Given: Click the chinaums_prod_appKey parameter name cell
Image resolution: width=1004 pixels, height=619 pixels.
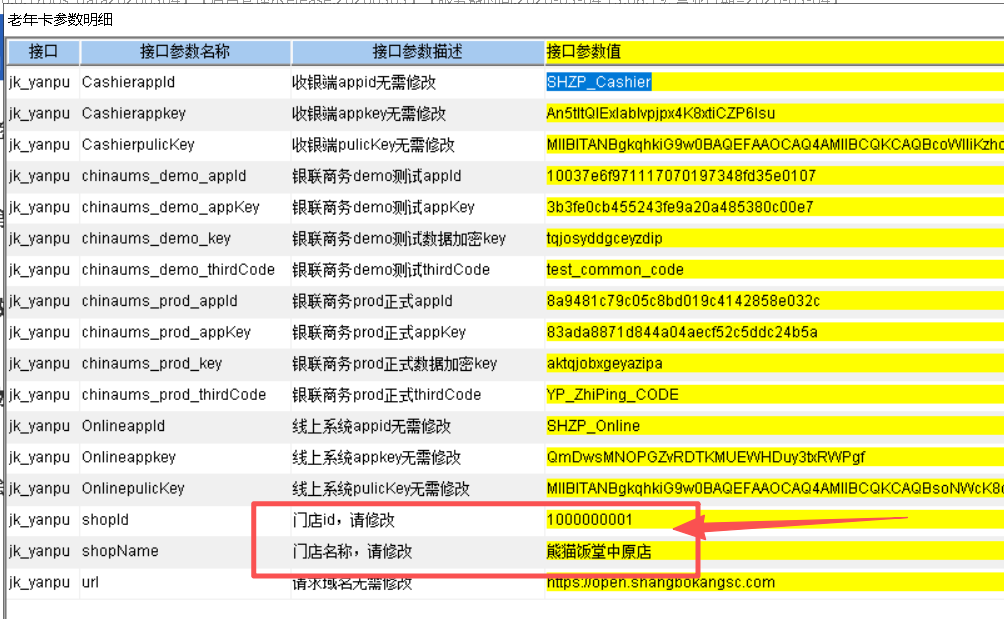Looking at the screenshot, I should click(x=166, y=332).
